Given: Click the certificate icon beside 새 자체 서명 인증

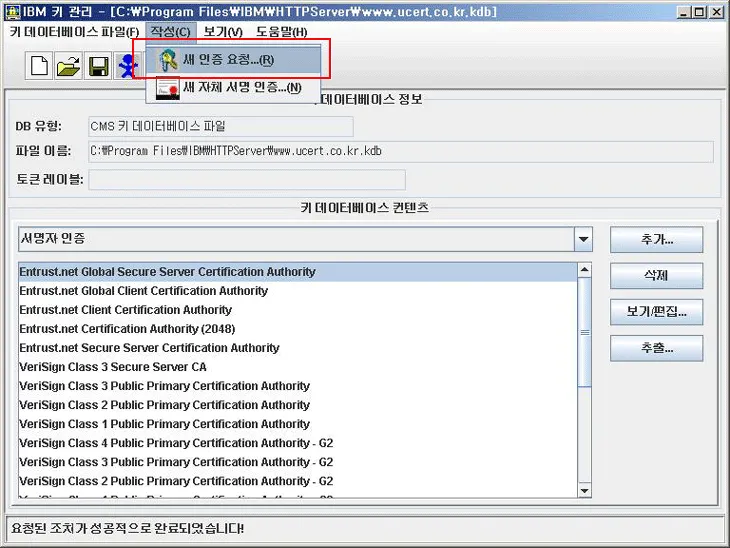Looking at the screenshot, I should click(x=167, y=88).
